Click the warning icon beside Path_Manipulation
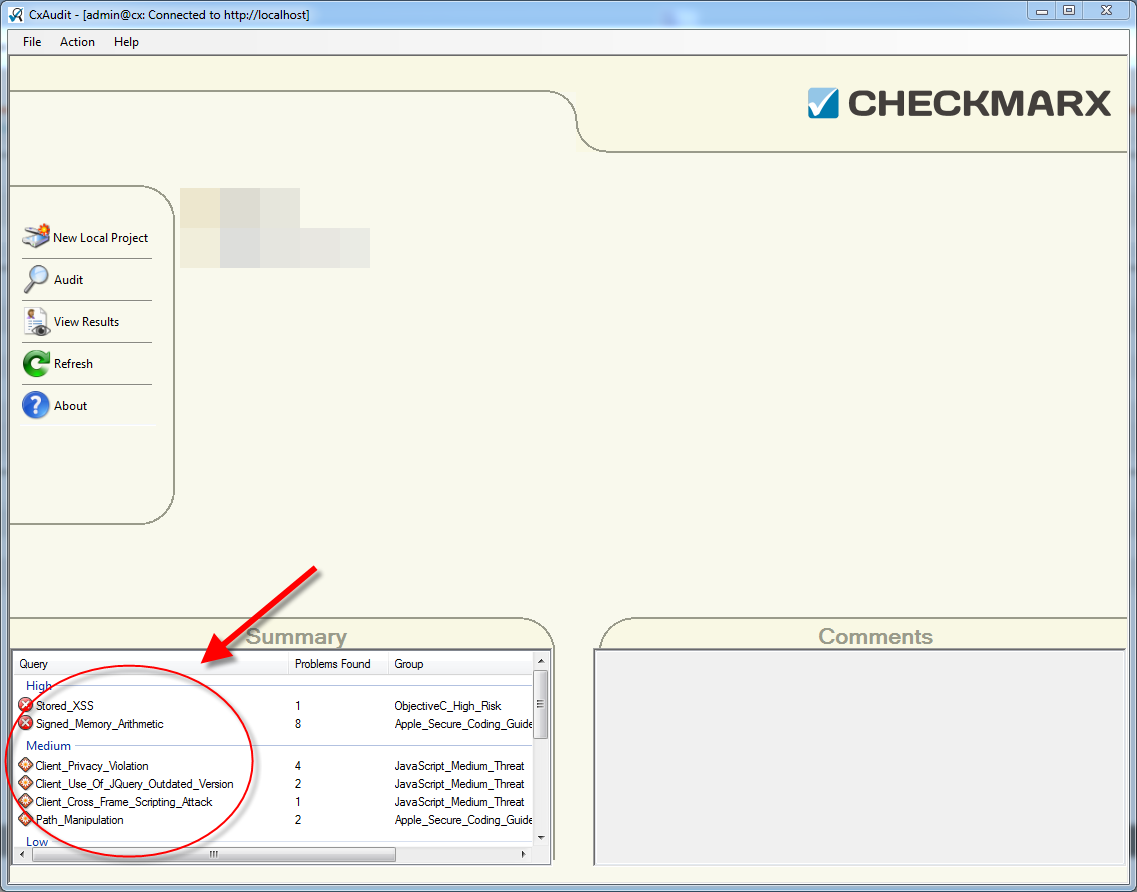 tap(25, 819)
